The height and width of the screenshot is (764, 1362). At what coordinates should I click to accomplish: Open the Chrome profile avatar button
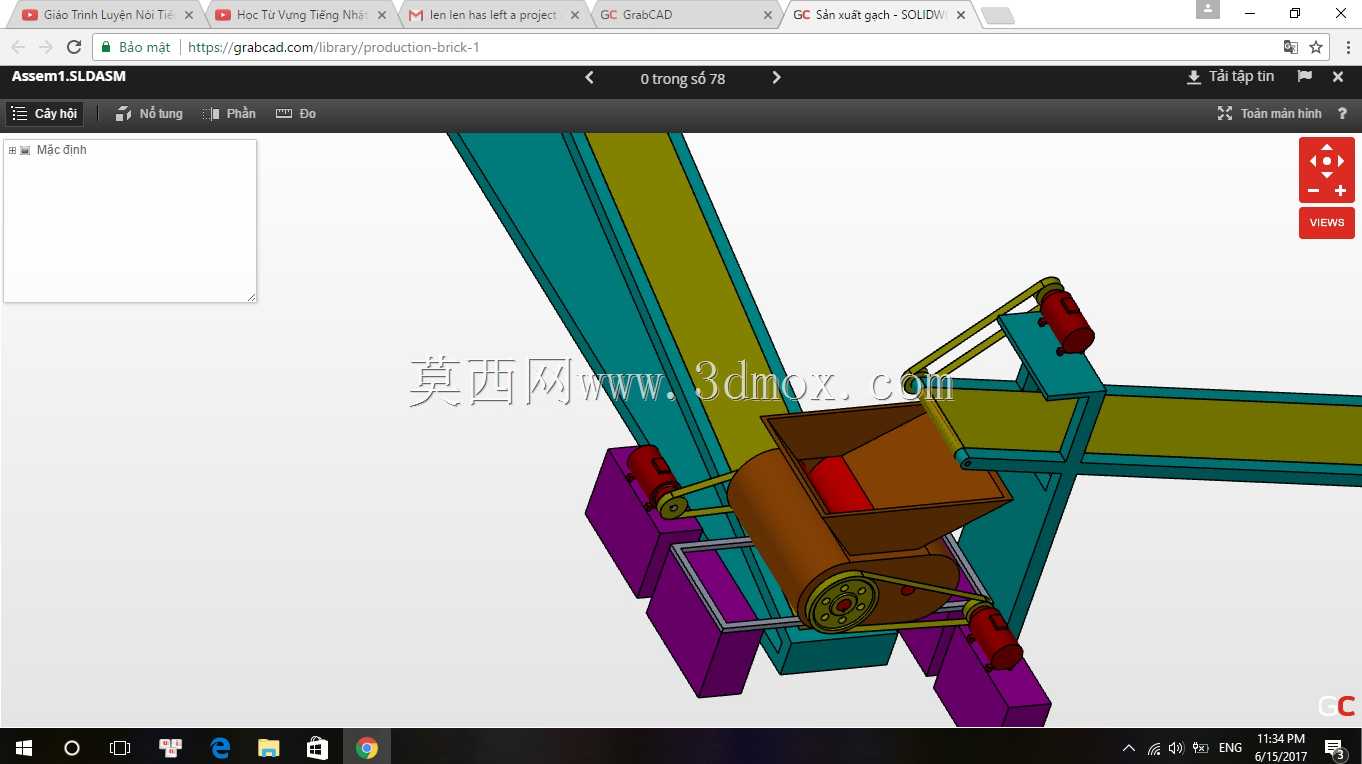(x=1208, y=9)
